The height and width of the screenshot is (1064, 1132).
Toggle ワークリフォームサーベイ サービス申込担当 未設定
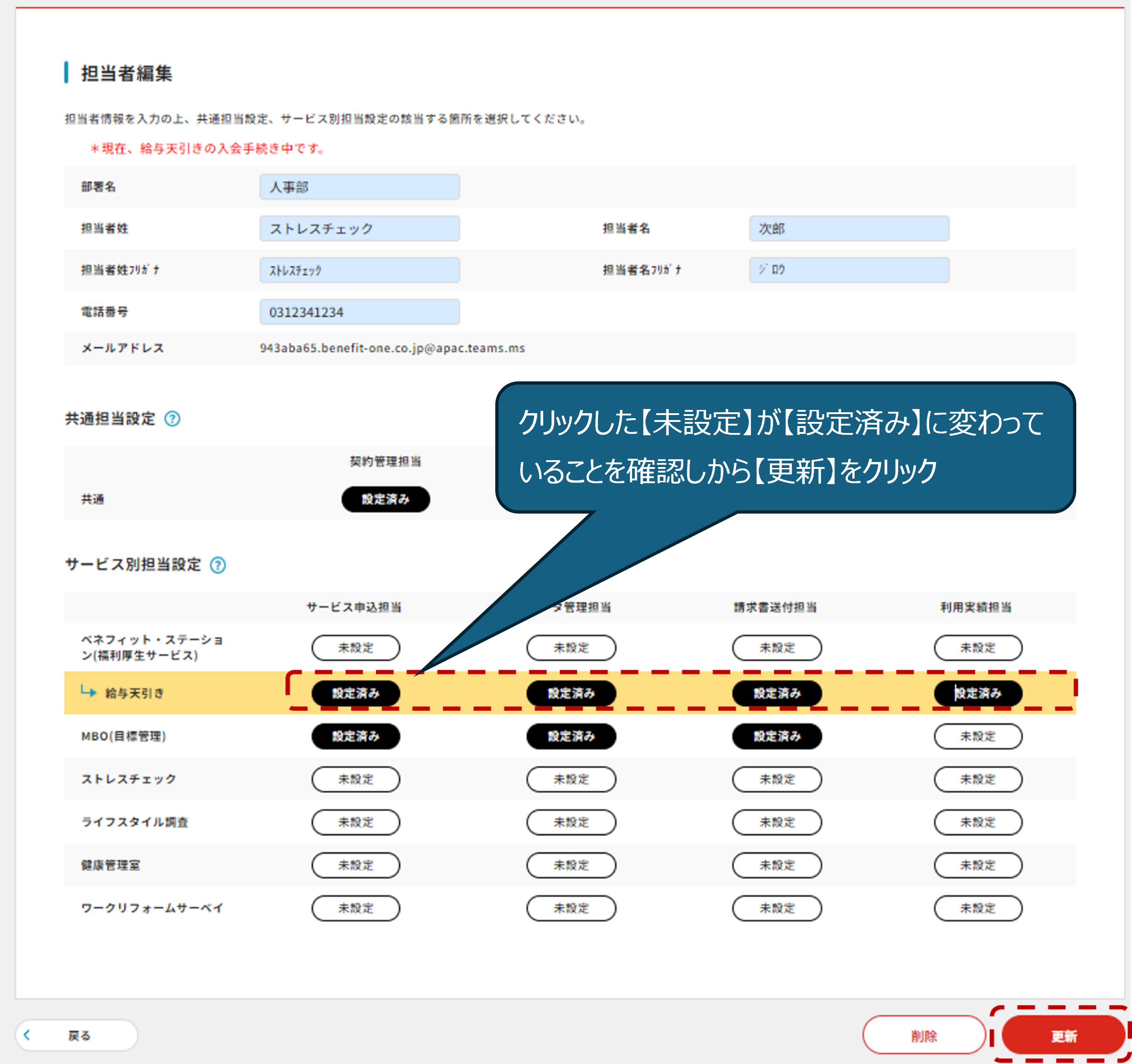[355, 908]
